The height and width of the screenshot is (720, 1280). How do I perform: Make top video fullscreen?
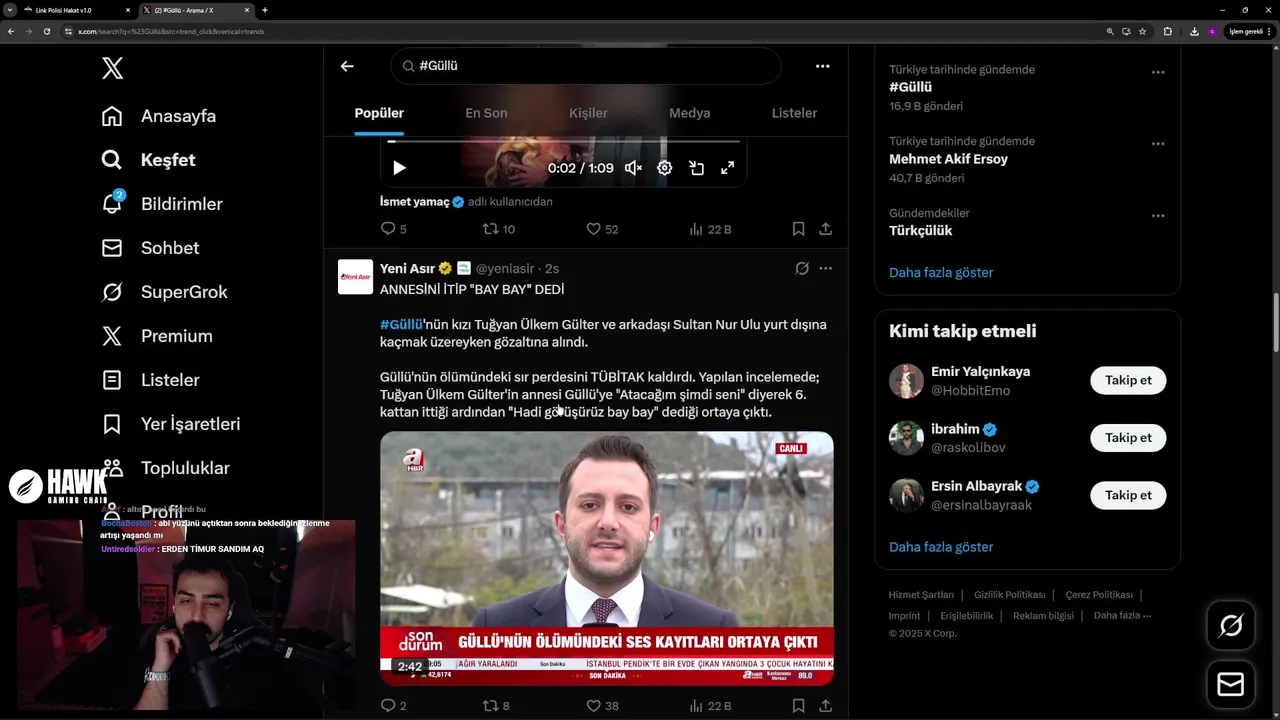point(728,168)
